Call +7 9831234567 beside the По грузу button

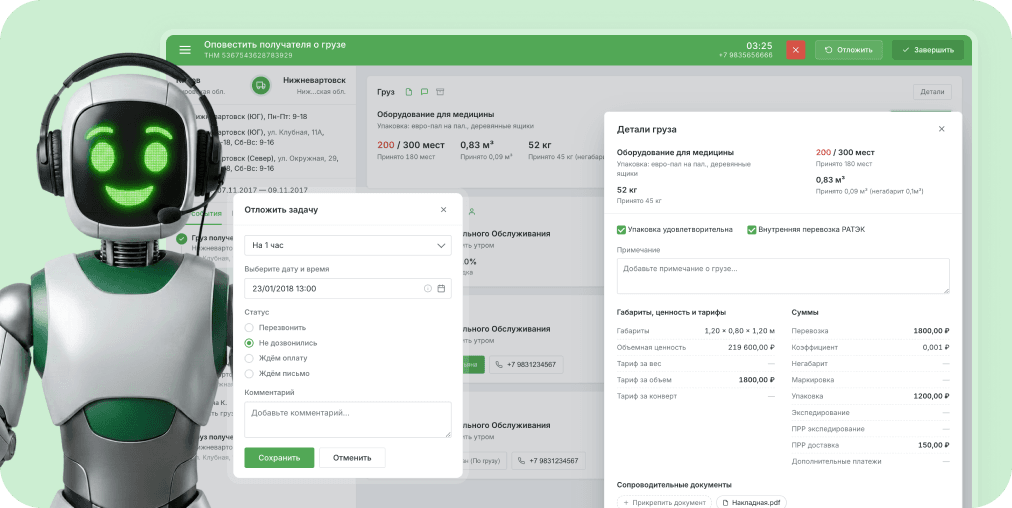coord(549,461)
